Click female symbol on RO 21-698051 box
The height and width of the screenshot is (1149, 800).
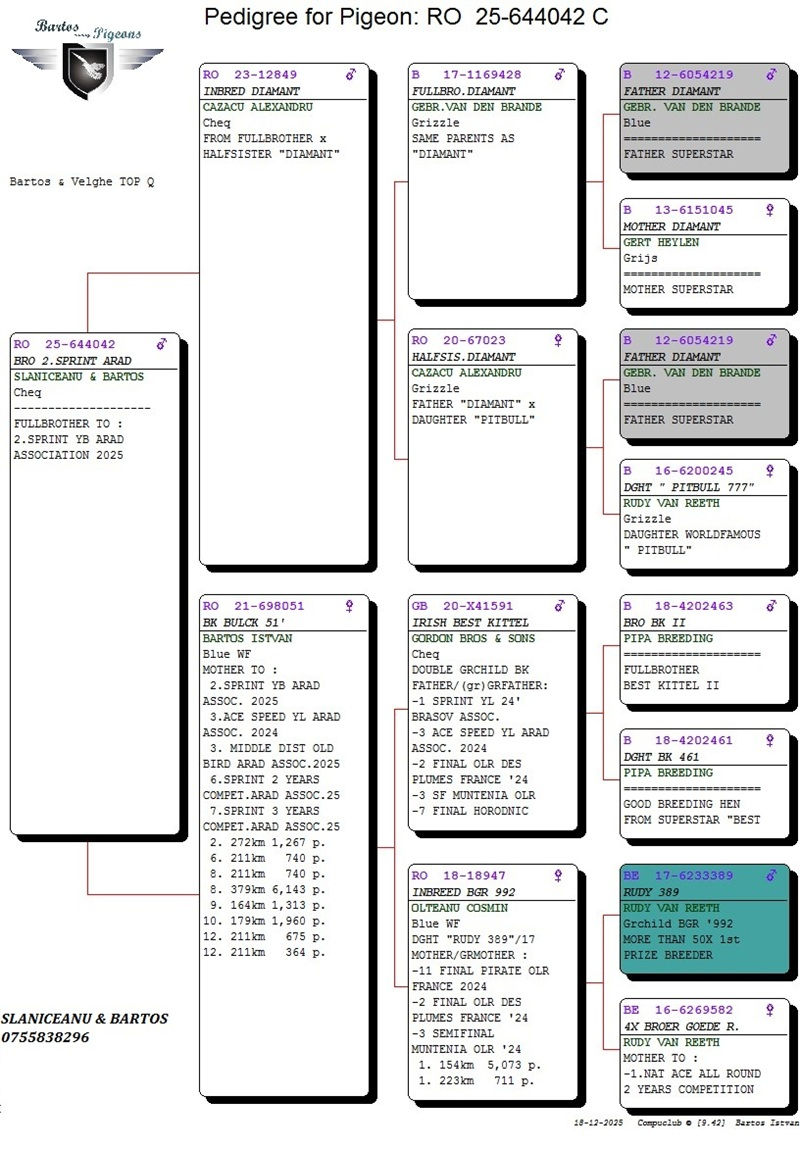click(350, 606)
